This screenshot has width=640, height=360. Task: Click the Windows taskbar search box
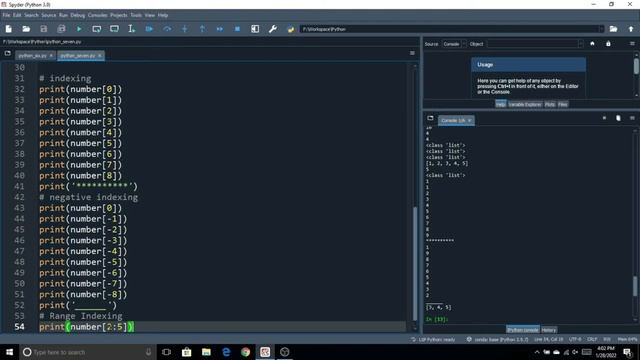point(87,352)
